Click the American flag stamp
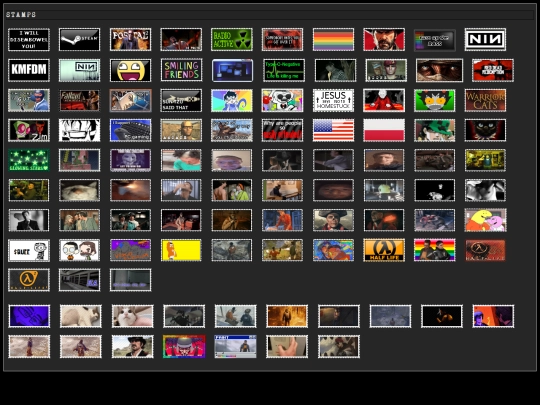Screen dimensions: 540x405 click(x=333, y=130)
